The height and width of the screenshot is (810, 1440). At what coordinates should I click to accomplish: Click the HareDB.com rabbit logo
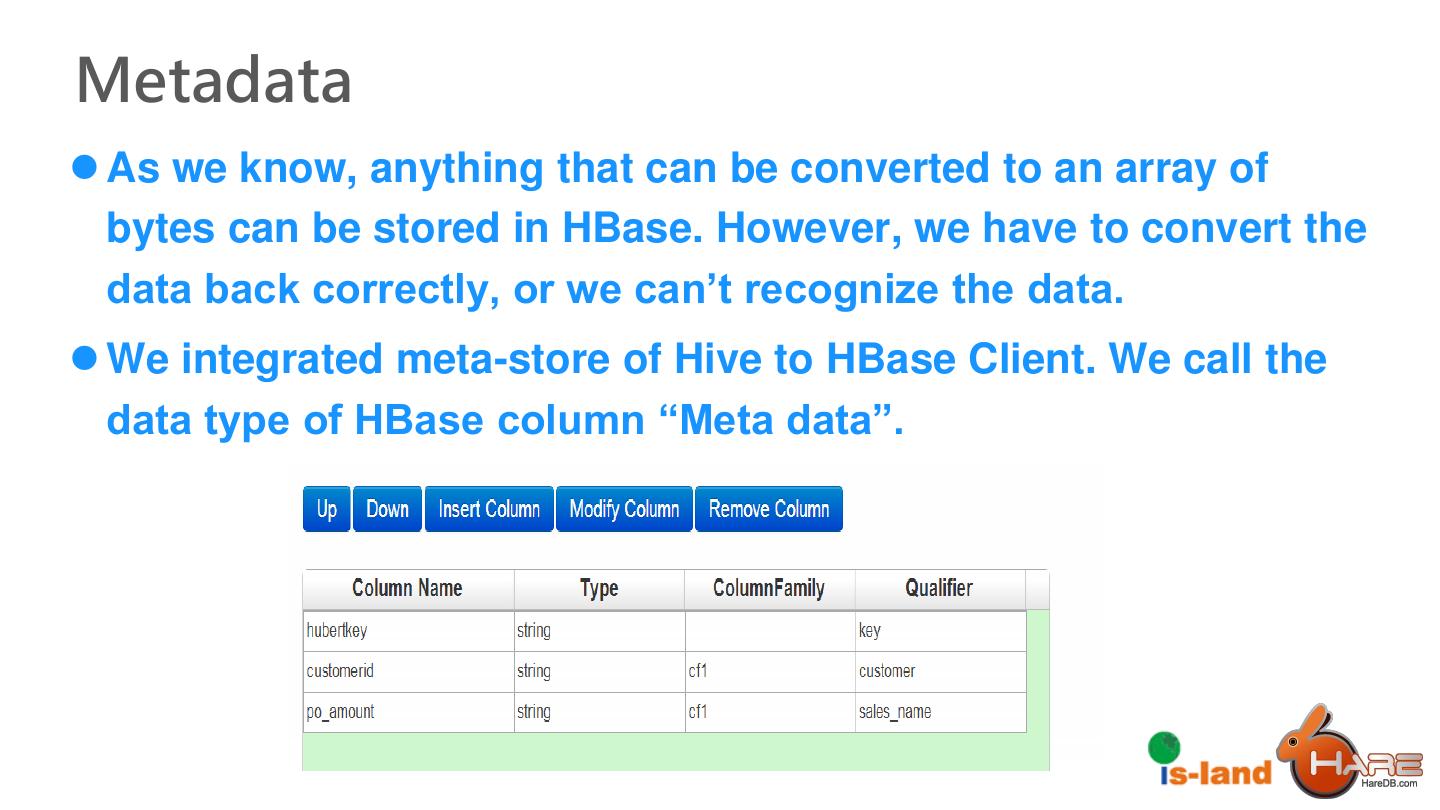[x=1352, y=755]
